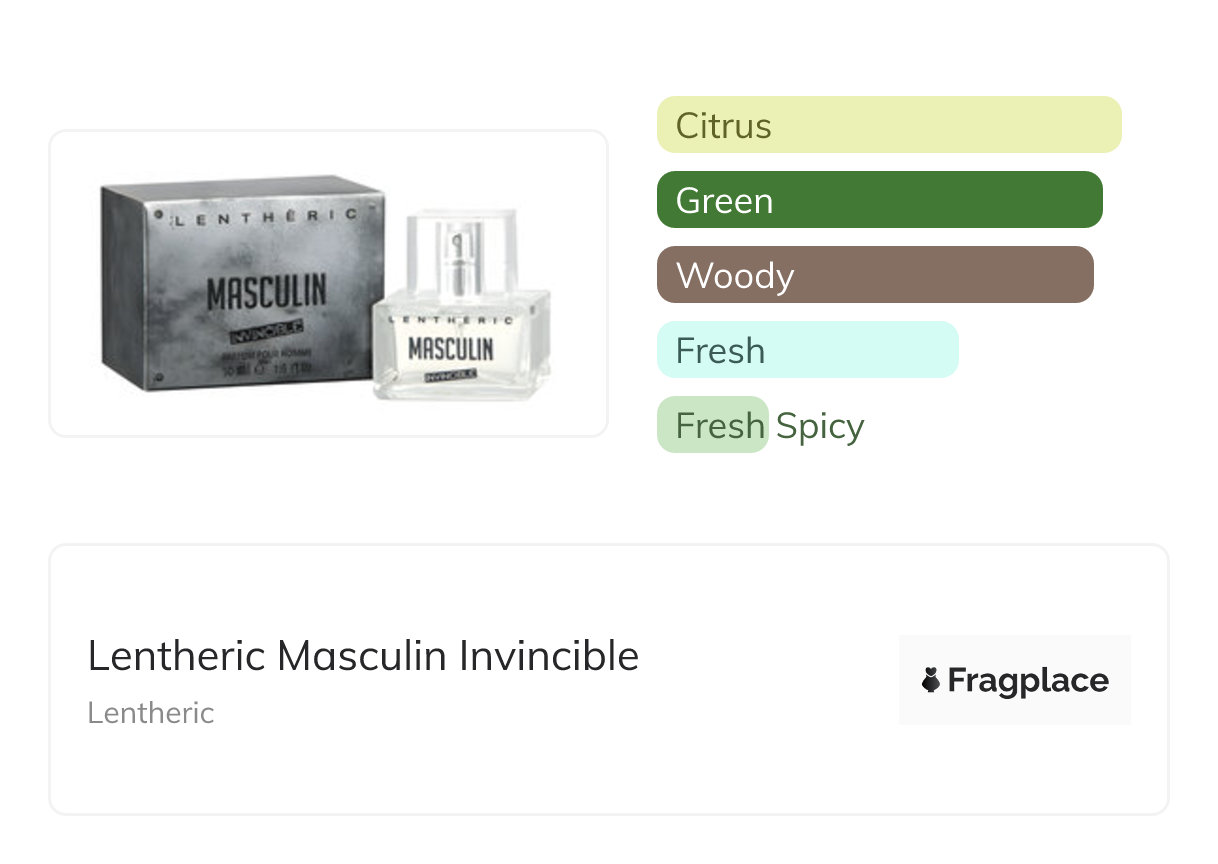Image resolution: width=1218 pixels, height=864 pixels.
Task: Open the gray Lentheric brand link
Action: 151,713
